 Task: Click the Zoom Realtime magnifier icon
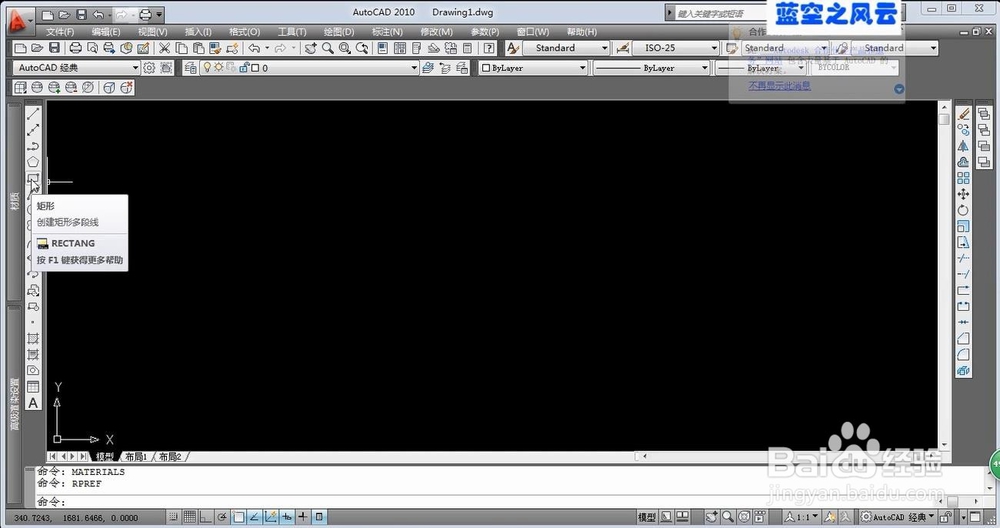[x=328, y=48]
